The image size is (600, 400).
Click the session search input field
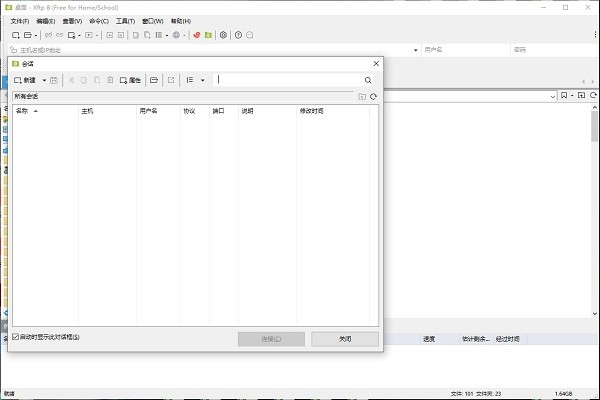[x=288, y=80]
